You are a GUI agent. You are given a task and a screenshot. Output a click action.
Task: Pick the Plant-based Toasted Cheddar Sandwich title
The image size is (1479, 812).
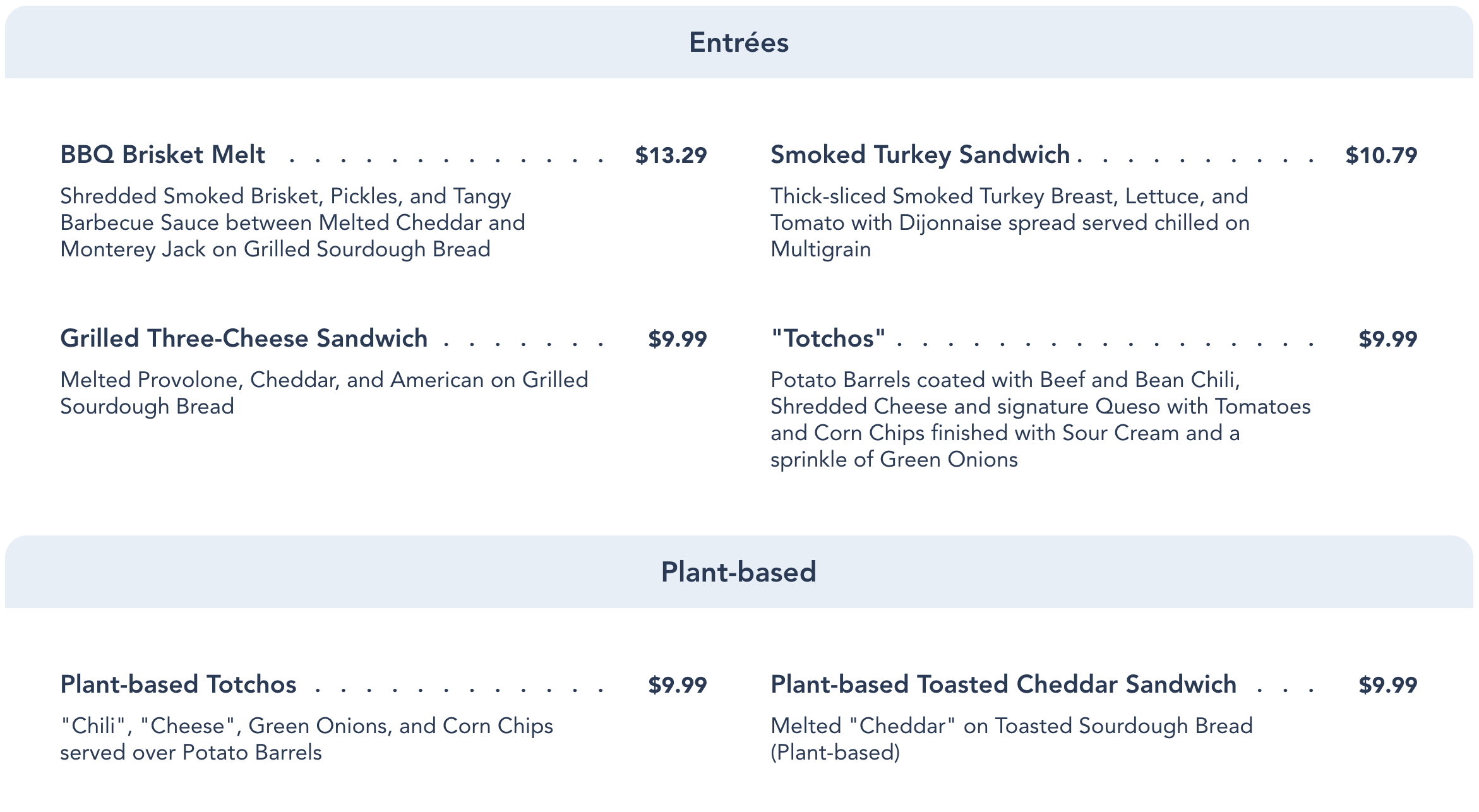pyautogui.click(x=1003, y=684)
